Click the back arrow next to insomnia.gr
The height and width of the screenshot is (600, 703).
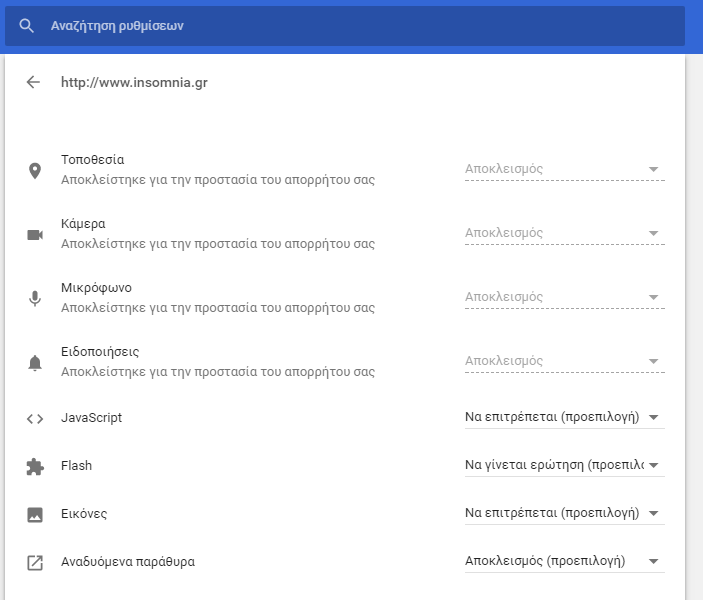33,82
